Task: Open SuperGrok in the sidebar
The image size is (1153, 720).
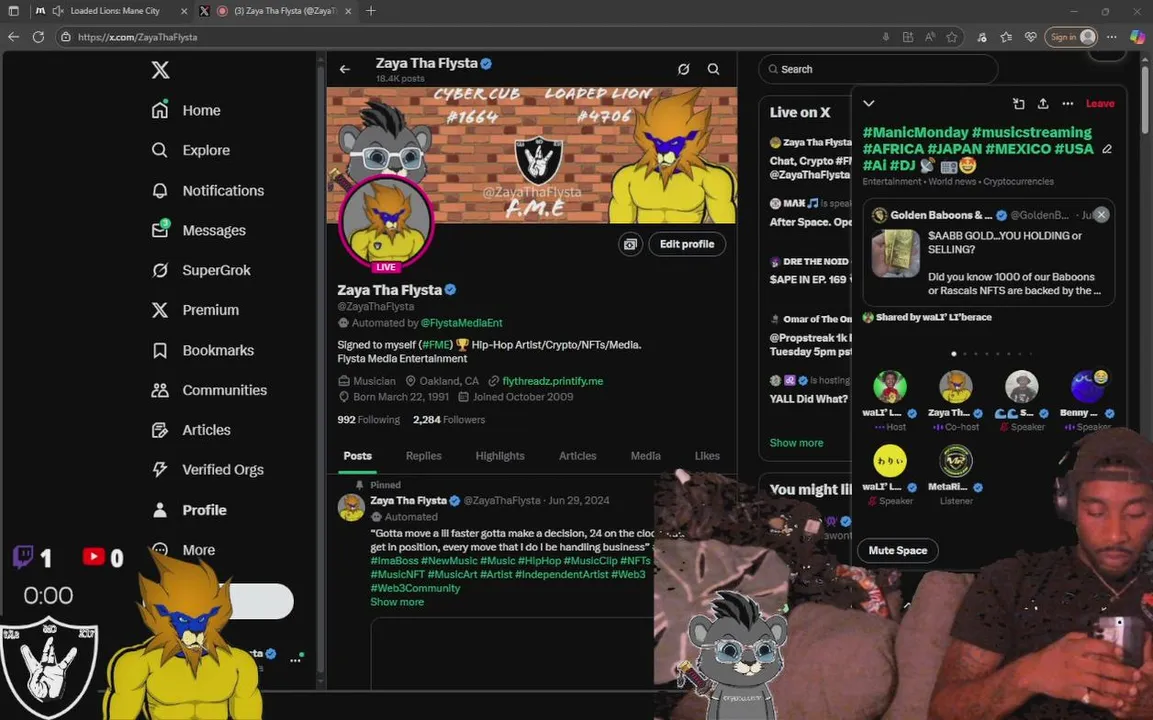Action: coord(201,270)
